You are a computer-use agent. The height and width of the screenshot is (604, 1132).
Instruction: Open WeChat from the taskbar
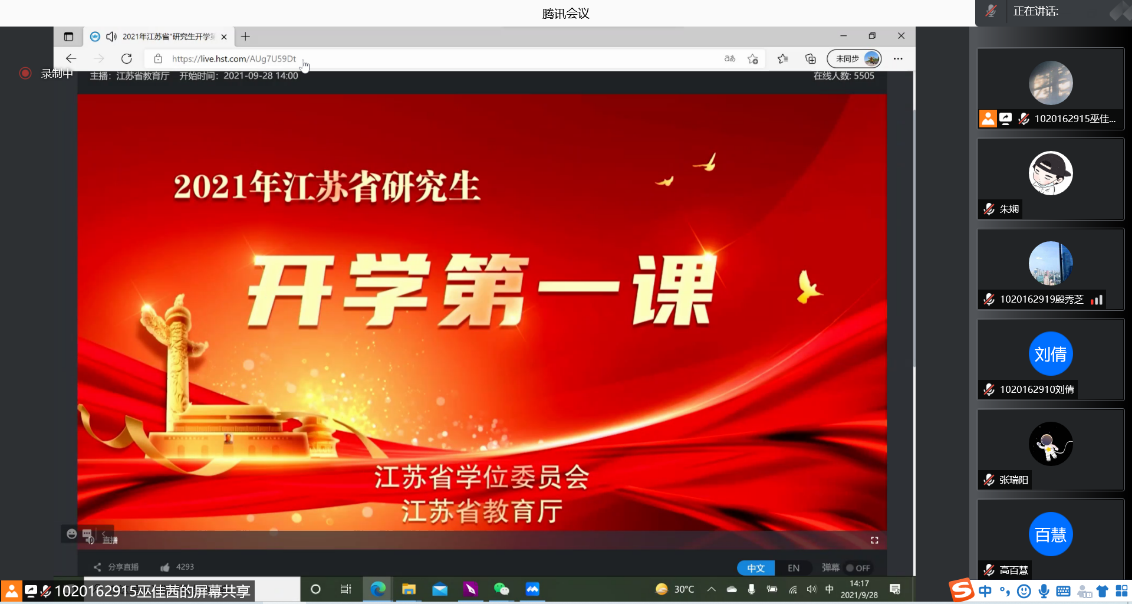point(502,590)
